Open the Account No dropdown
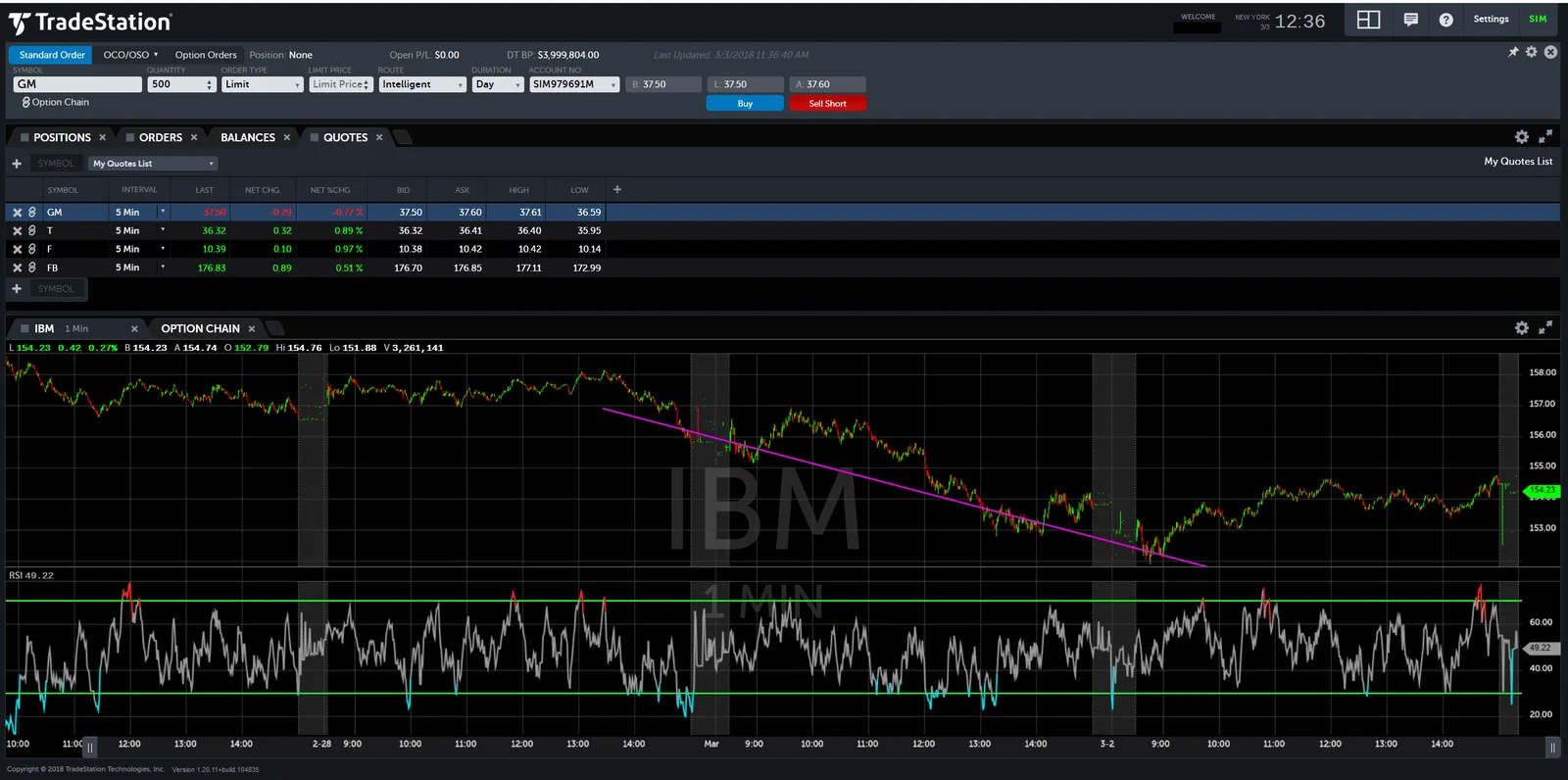Image resolution: width=1568 pixels, height=780 pixels. (x=574, y=84)
